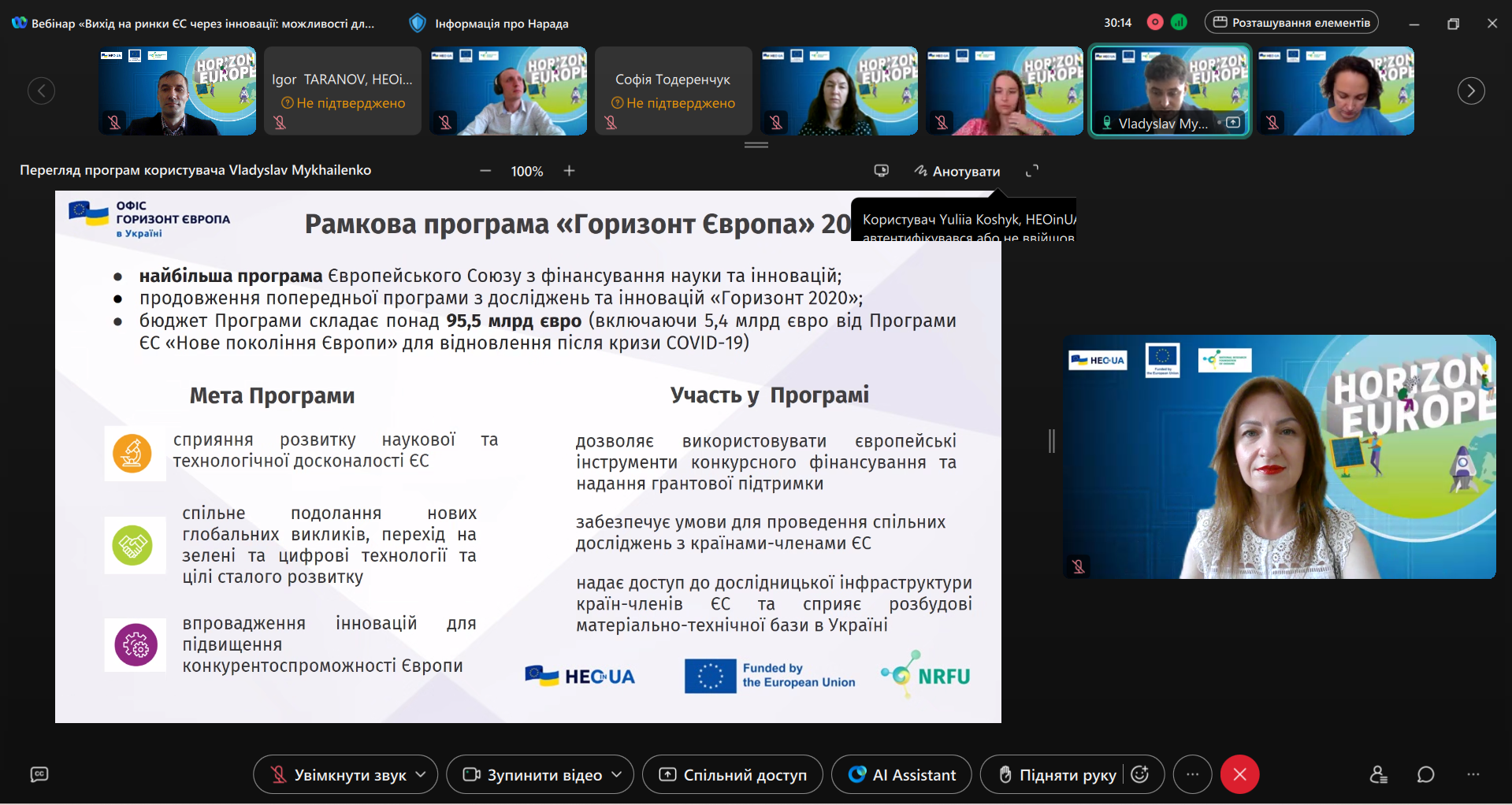Viewport: 1512px width, 805px height.
Task: Open meeting info shield icon
Action: coord(418,23)
